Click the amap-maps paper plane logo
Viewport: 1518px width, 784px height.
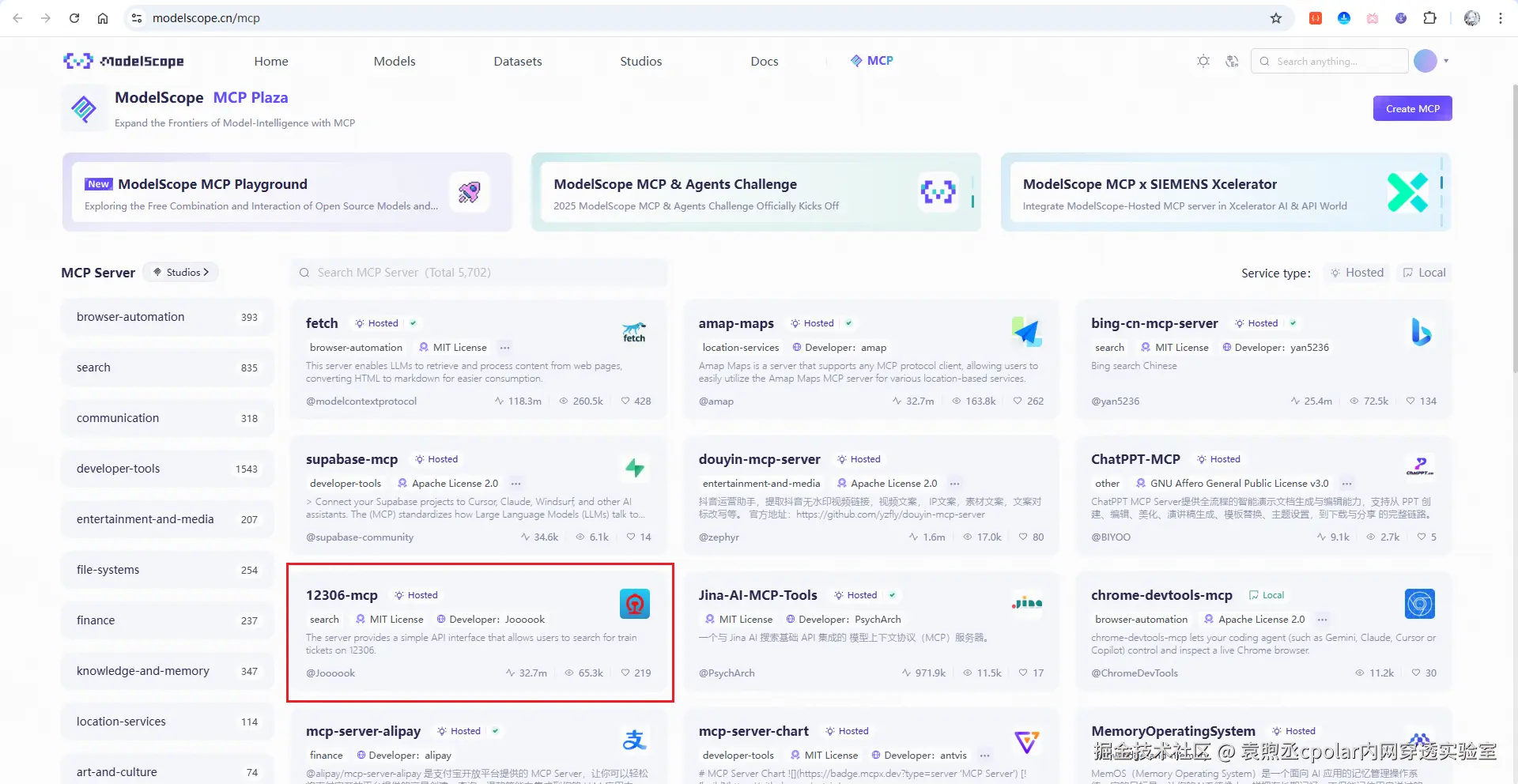pyautogui.click(x=1026, y=333)
